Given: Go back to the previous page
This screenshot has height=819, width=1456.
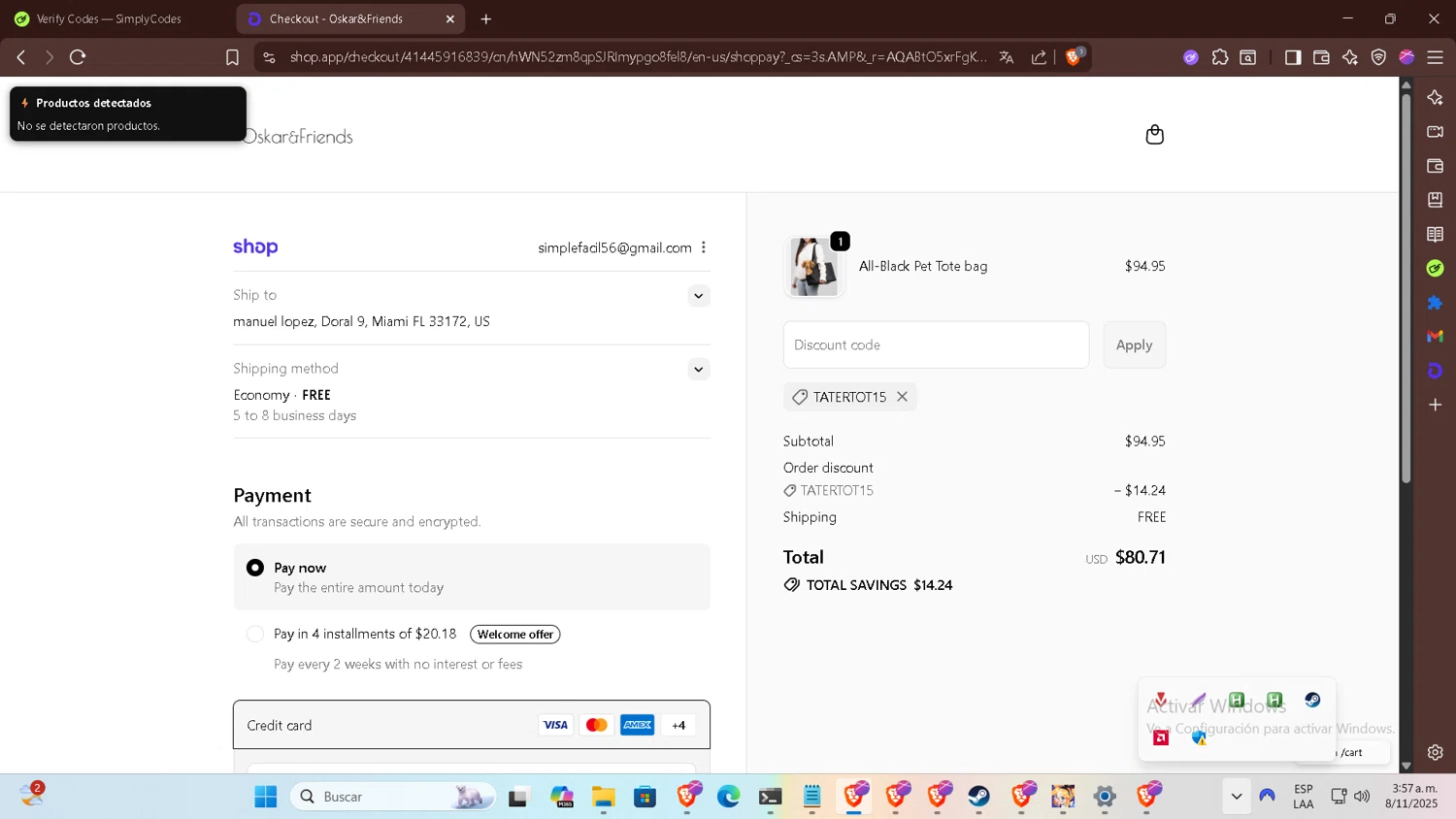Looking at the screenshot, I should pyautogui.click(x=21, y=57).
